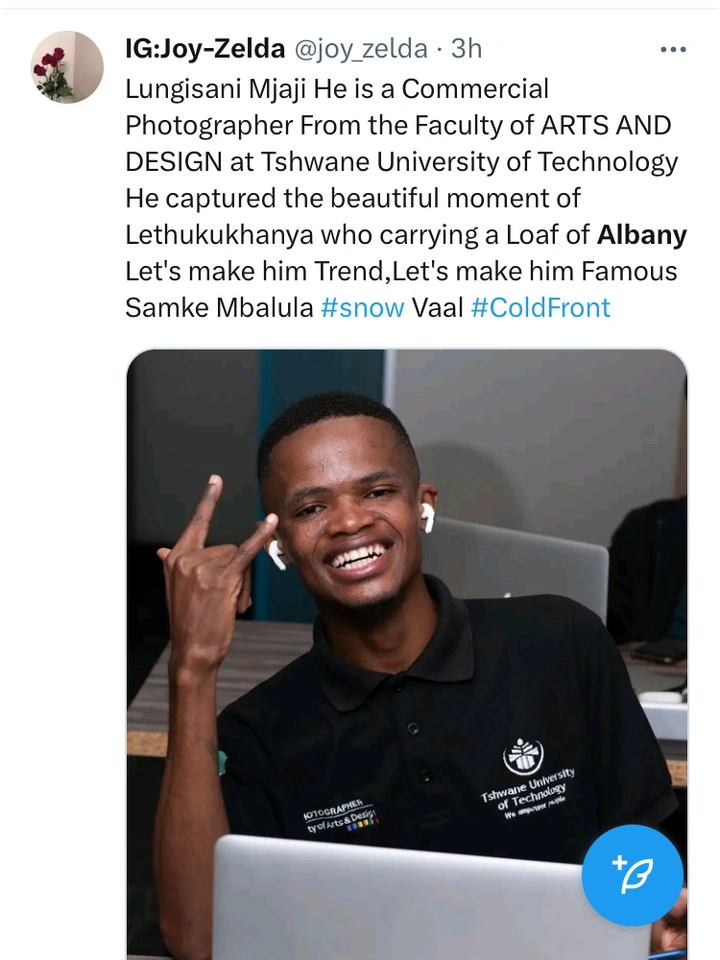Click the word Vaal between hashtags
This screenshot has height=960, width=720.
coord(437,307)
